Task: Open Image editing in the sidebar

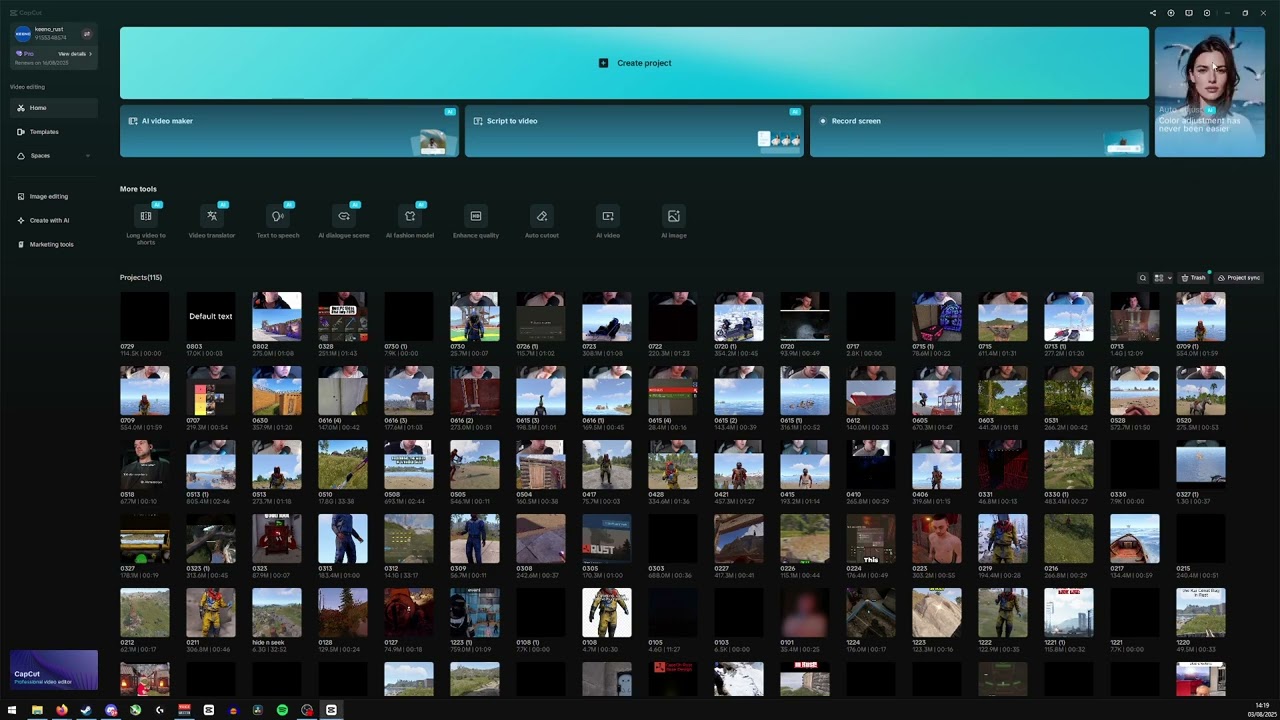Action: [54, 196]
